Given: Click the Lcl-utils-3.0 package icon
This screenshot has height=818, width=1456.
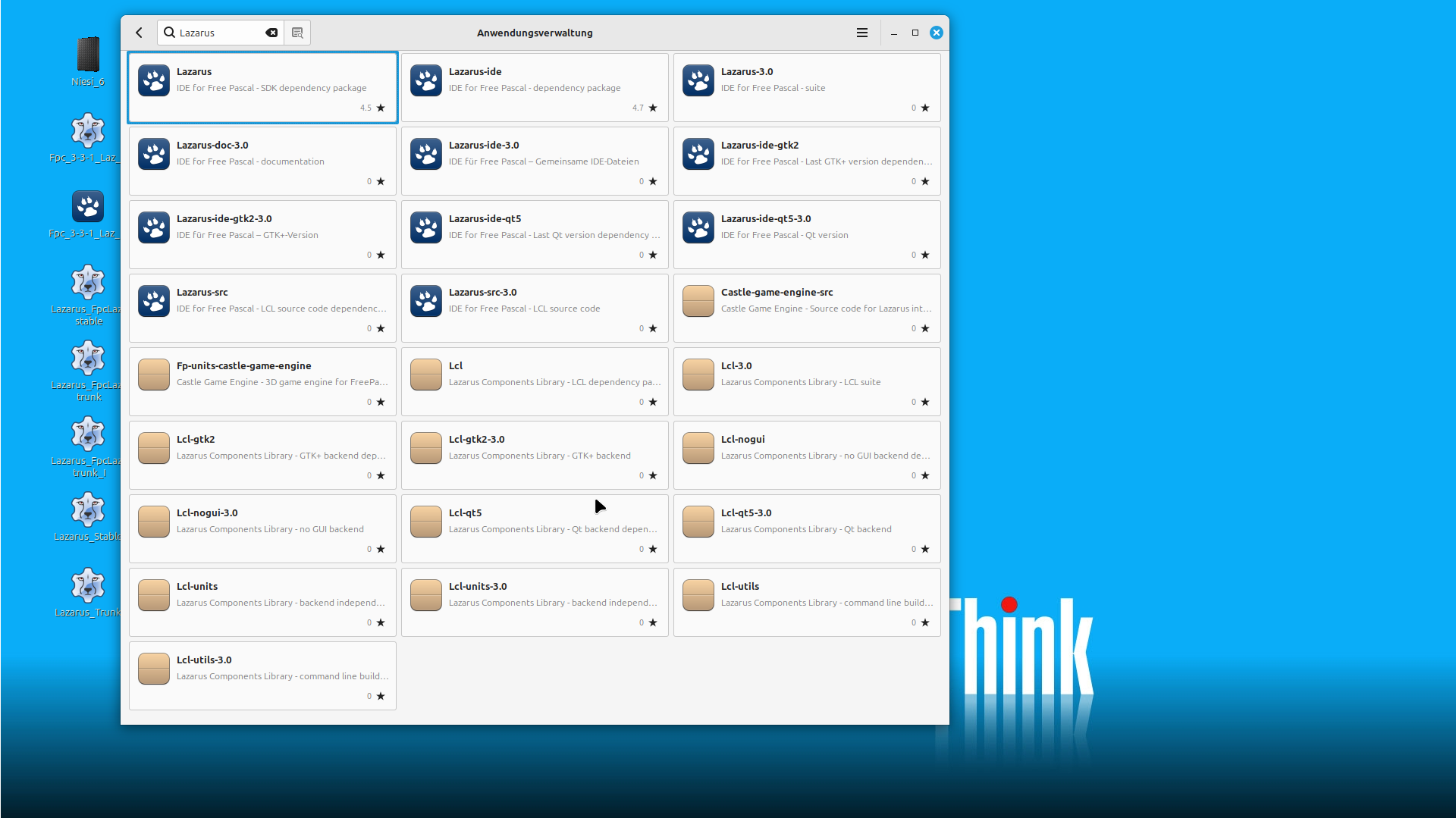Looking at the screenshot, I should [154, 669].
